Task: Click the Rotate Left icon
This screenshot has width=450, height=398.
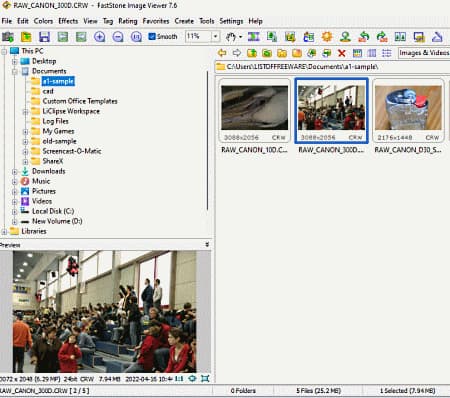Action: (x=363, y=36)
